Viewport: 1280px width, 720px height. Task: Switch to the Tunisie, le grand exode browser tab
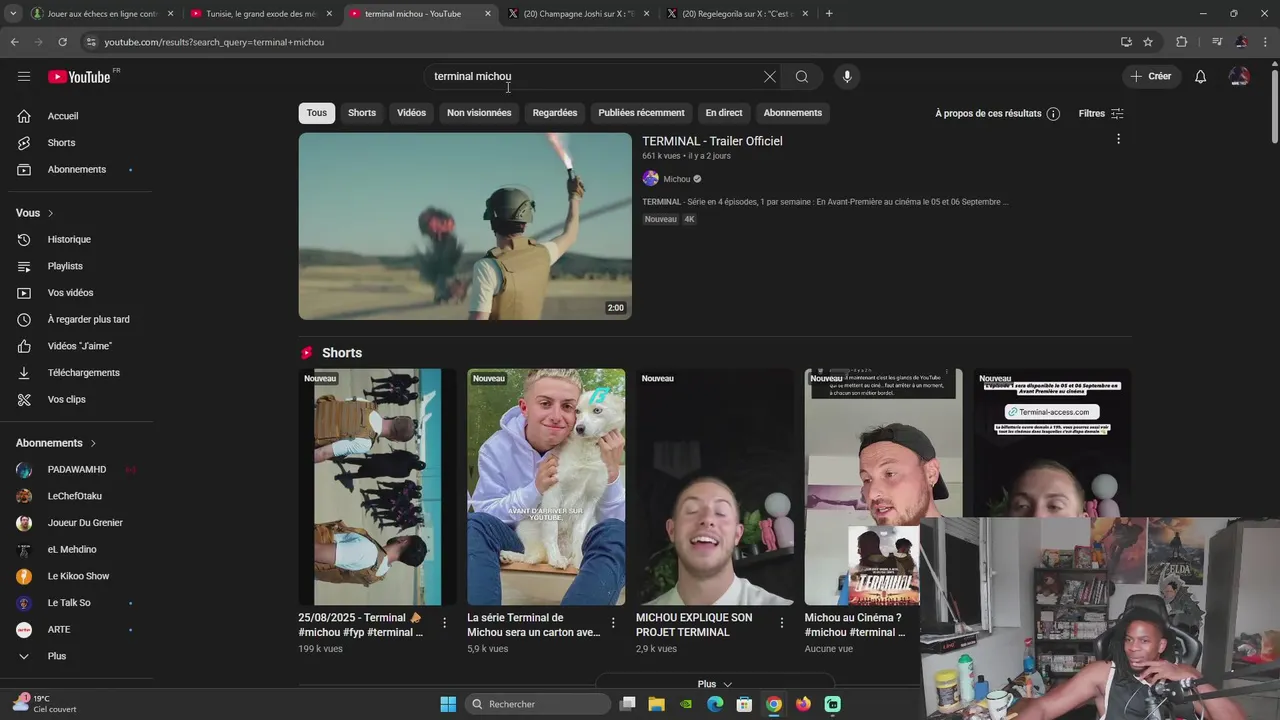(260, 14)
